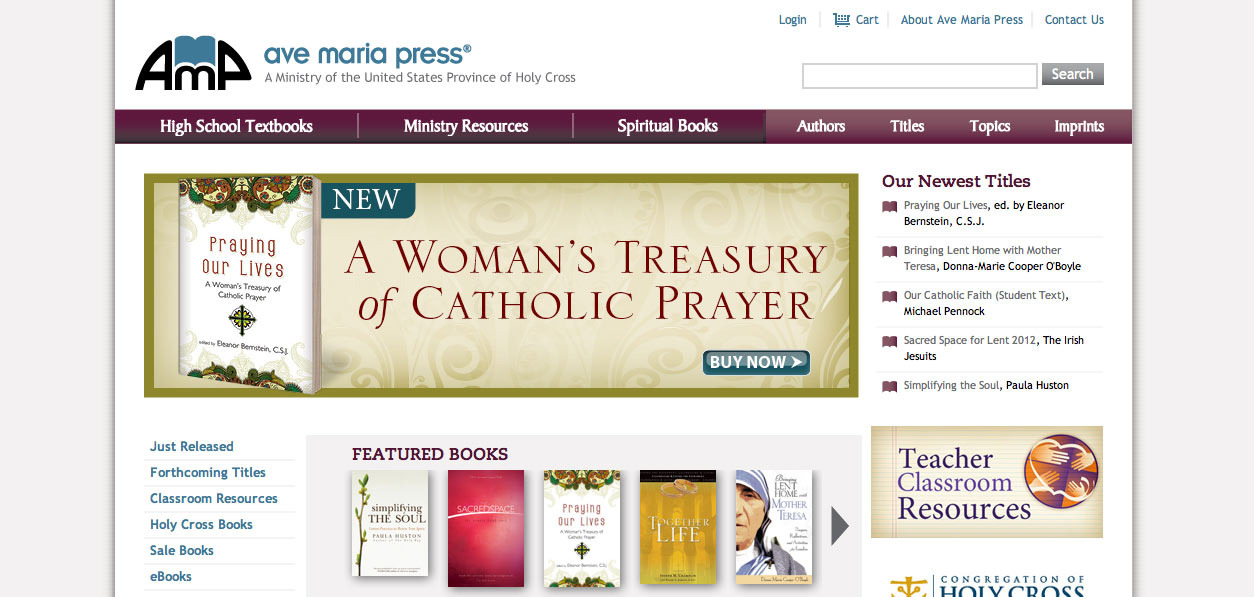The width and height of the screenshot is (1254, 597).
Task: Open the shopping cart icon
Action: [x=841, y=20]
